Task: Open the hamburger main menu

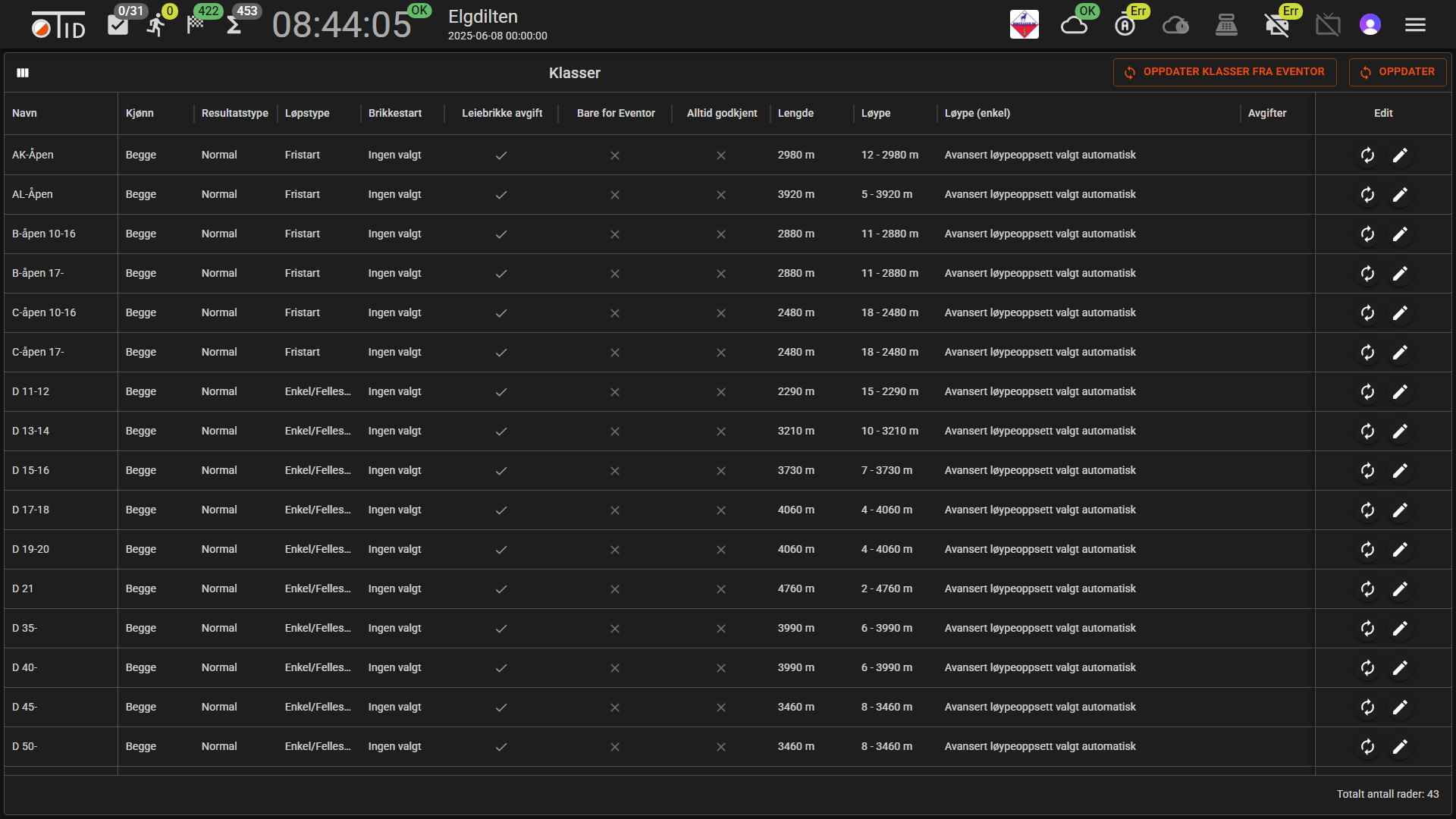Action: click(x=1415, y=25)
